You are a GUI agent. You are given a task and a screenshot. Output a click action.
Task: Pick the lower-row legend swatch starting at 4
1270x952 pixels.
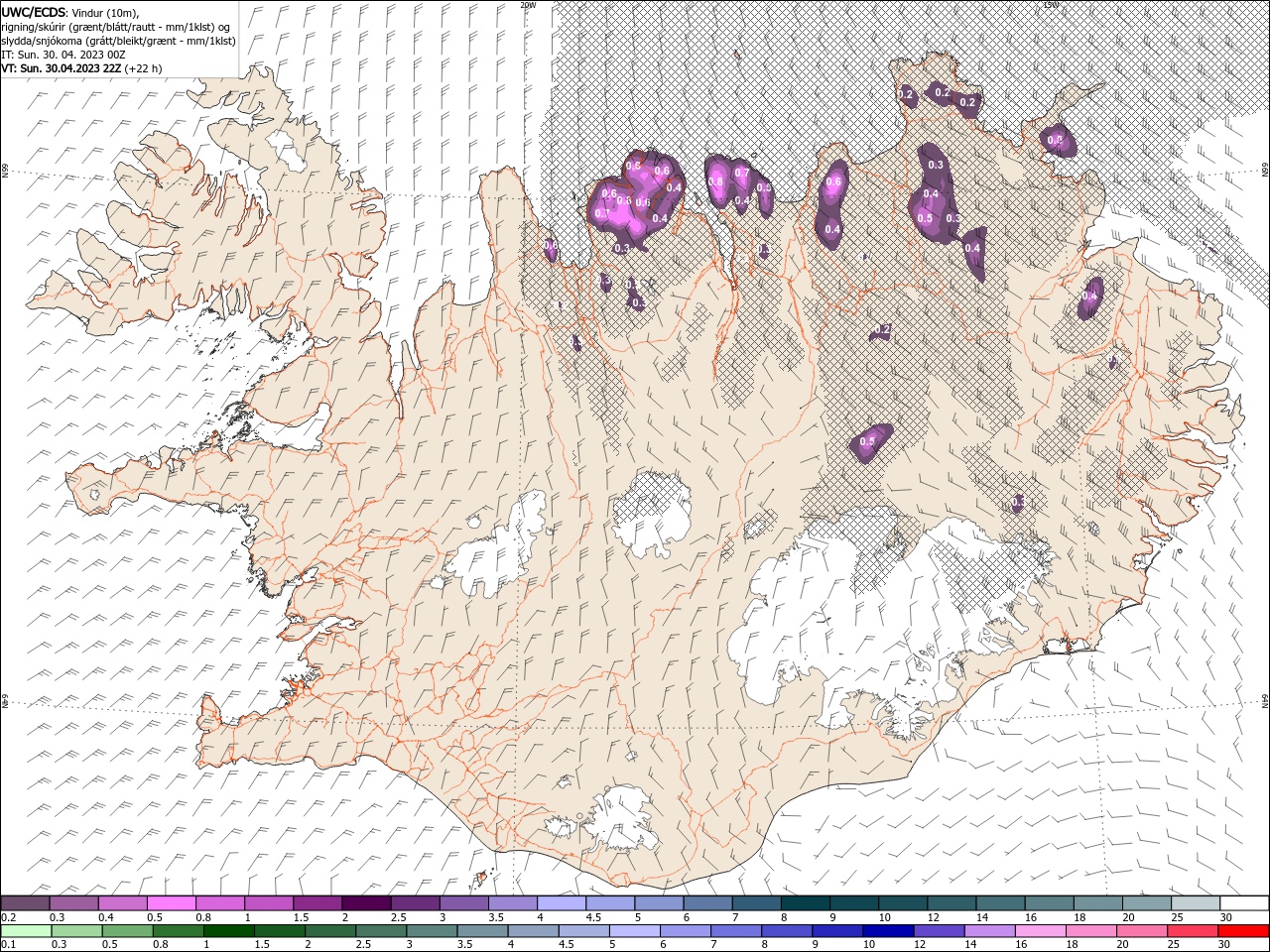pos(534,931)
